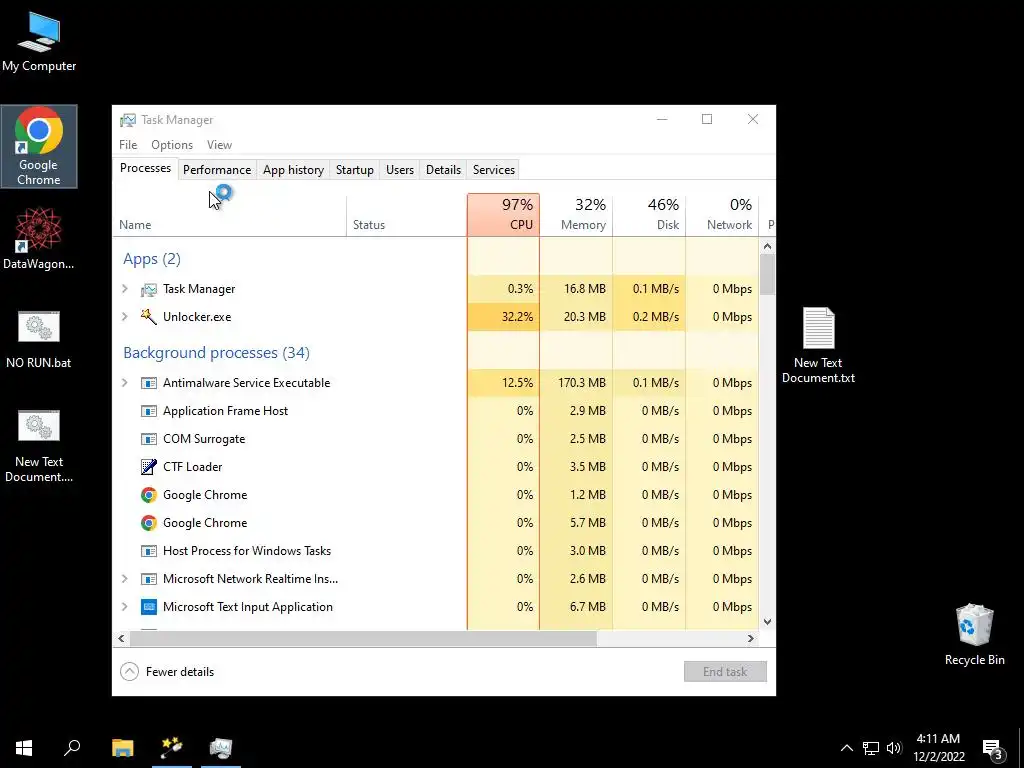Select the gear-icon New Text Document on left
The width and height of the screenshot is (1024, 768).
[x=39, y=446]
